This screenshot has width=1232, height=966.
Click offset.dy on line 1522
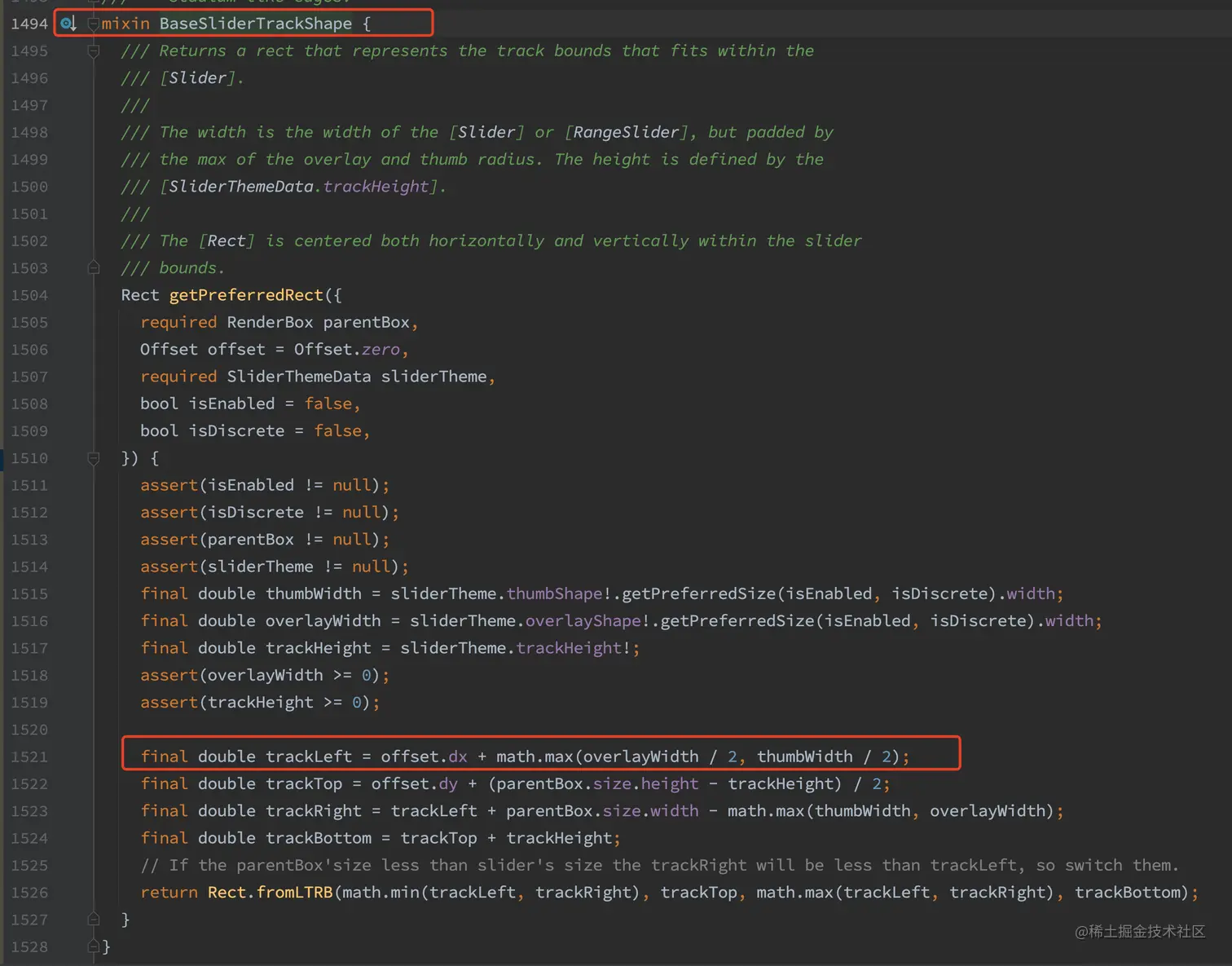pos(415,783)
